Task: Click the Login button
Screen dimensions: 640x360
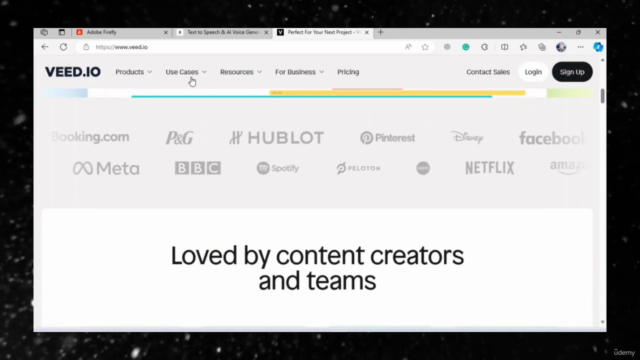Action: (533, 72)
